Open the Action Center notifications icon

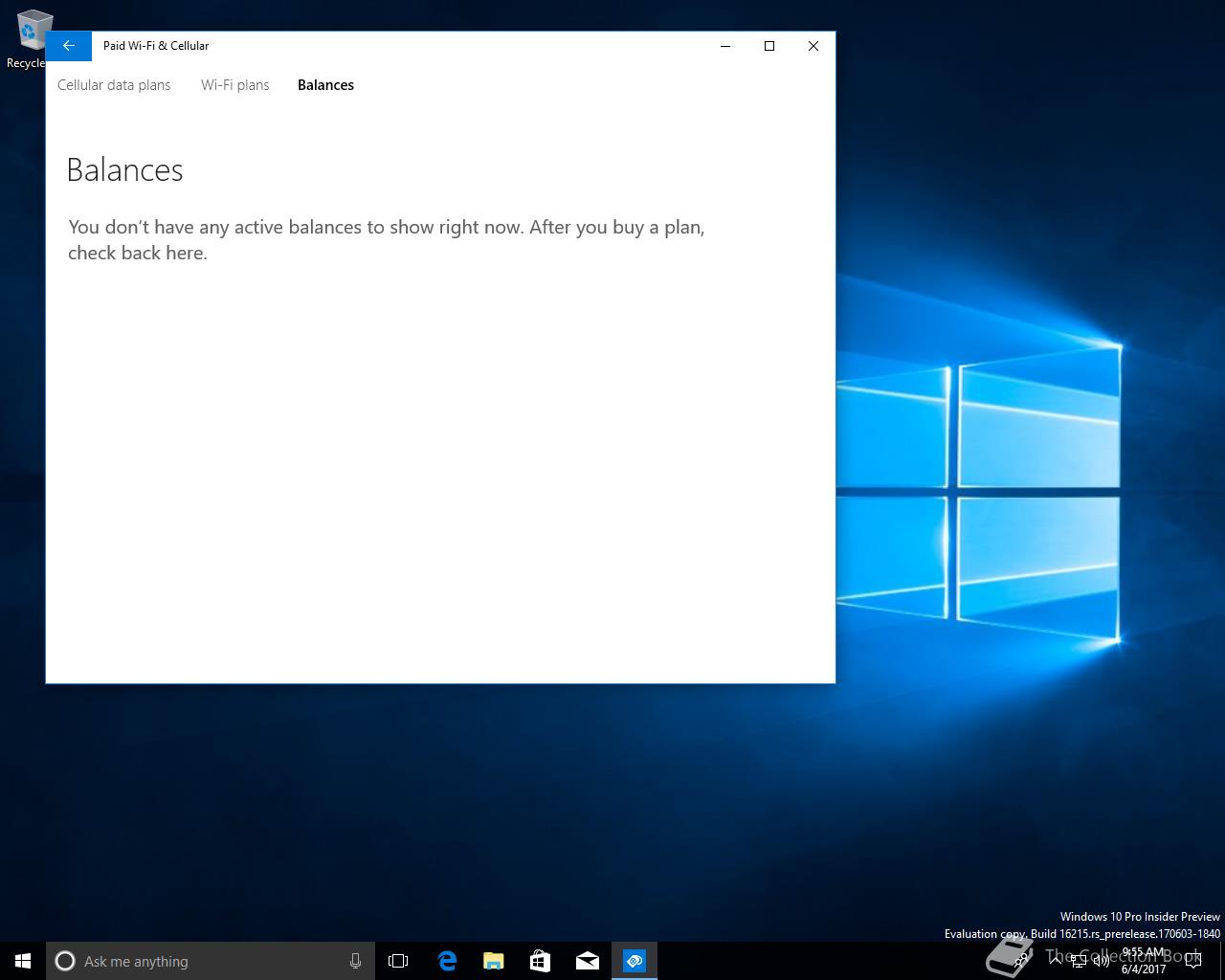tap(1192, 961)
